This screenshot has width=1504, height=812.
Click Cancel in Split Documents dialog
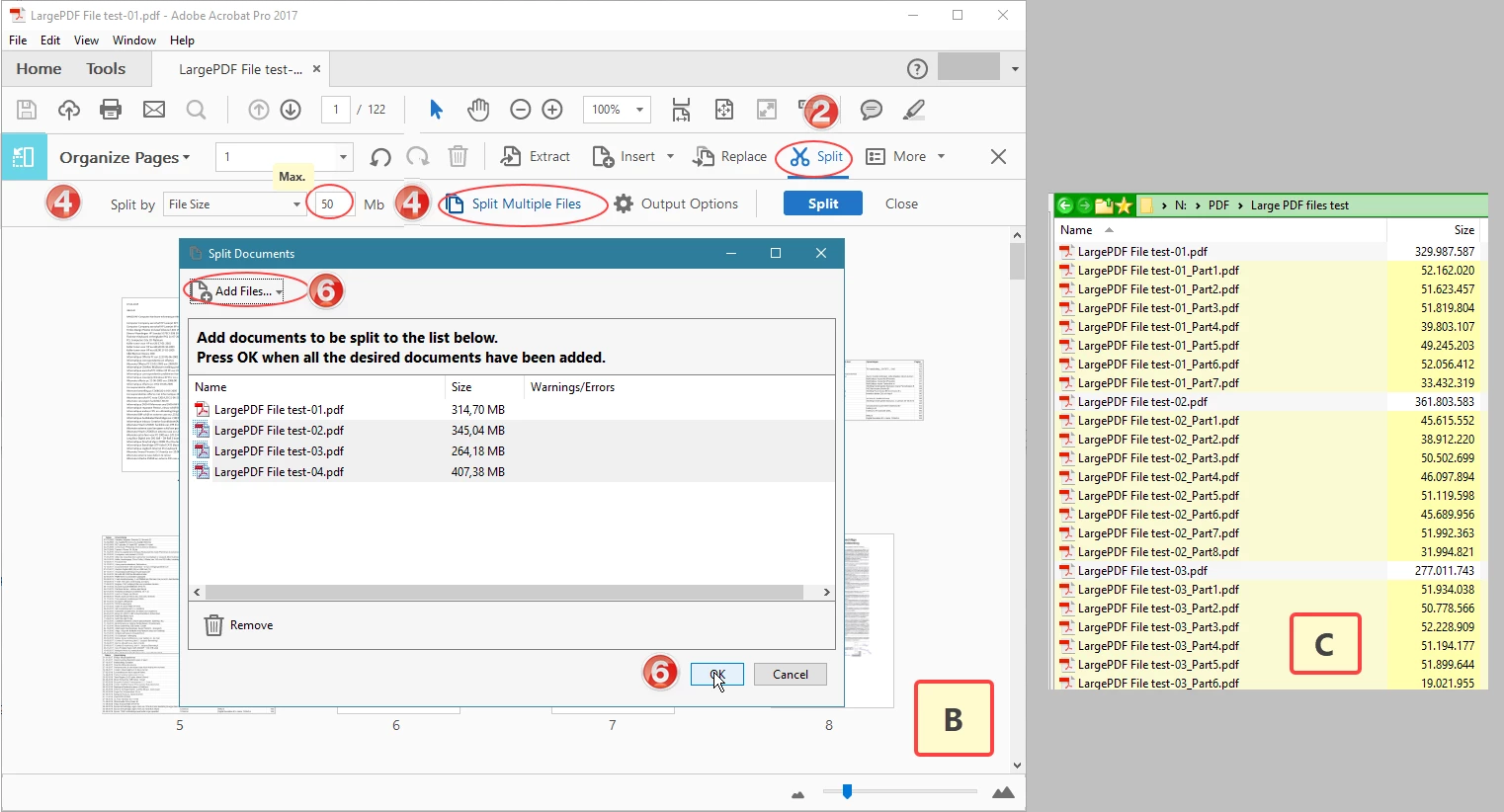pos(791,675)
